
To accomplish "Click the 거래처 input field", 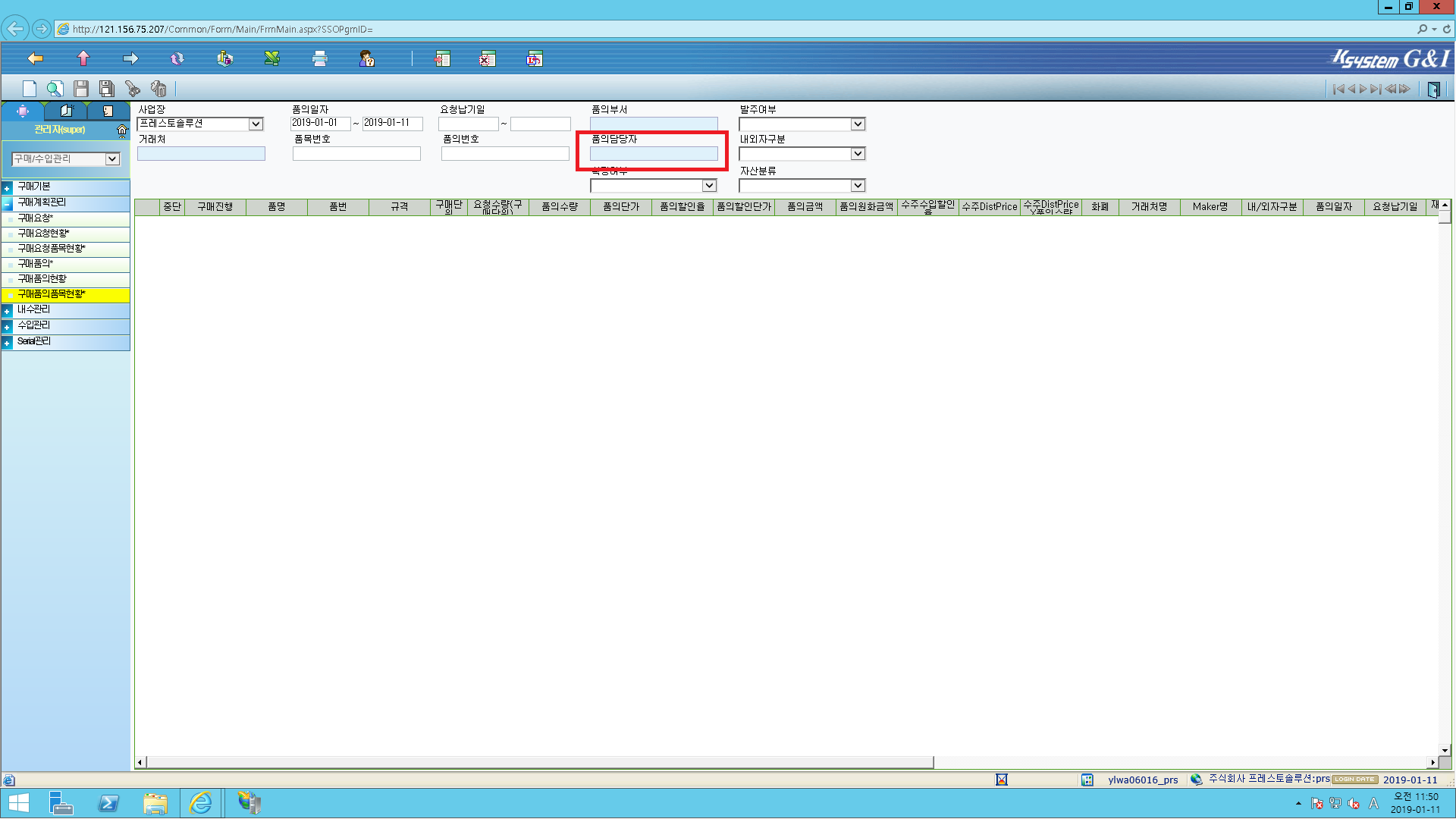I will (201, 153).
